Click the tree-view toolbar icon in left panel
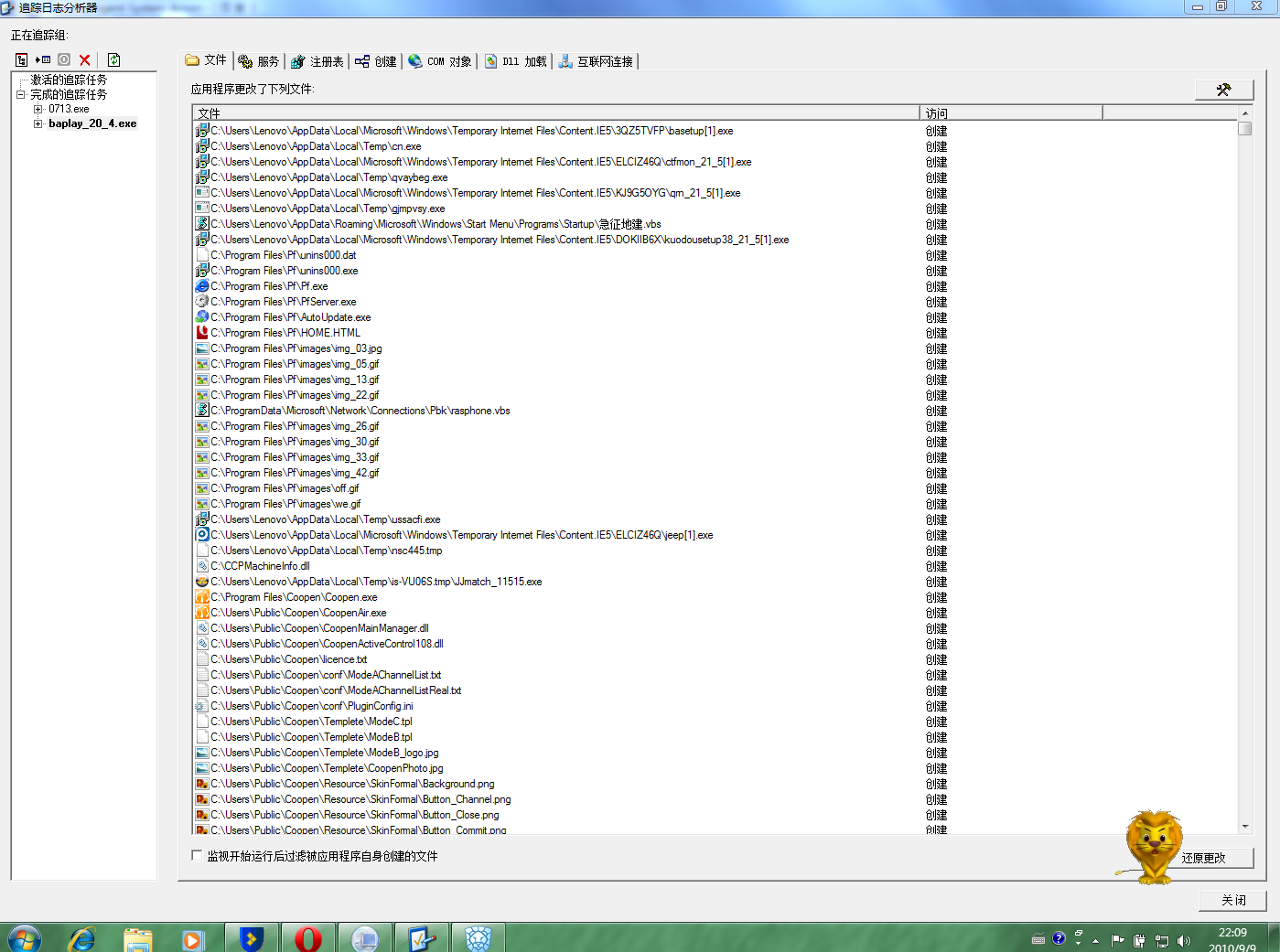Image resolution: width=1280 pixels, height=952 pixels. click(x=21, y=60)
